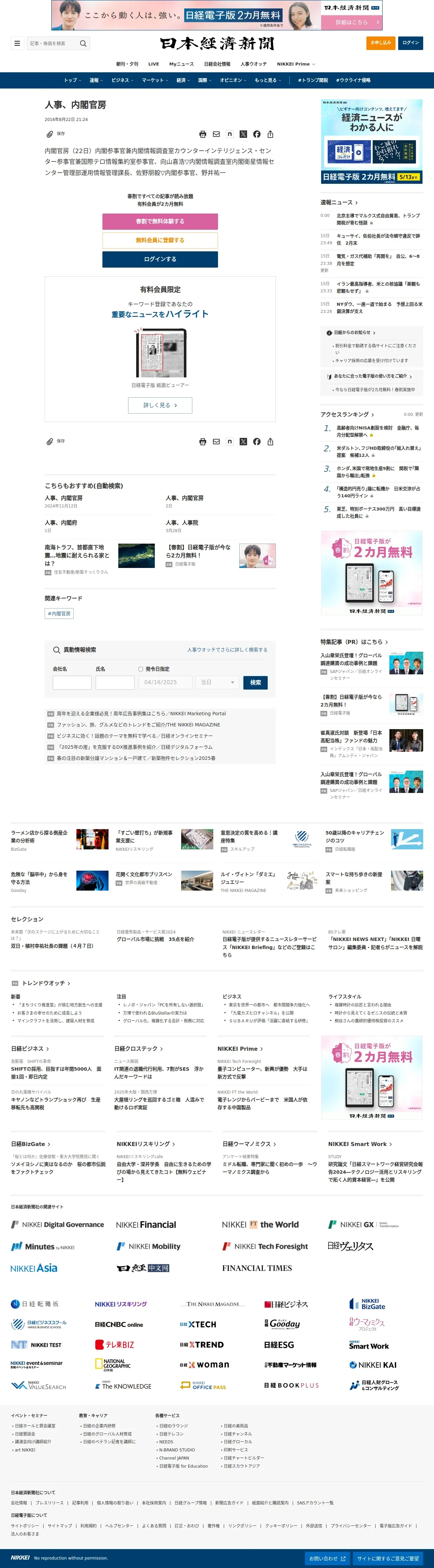434x1568 pixels.
Task: Share on X via icon beside headline date
Action: pyautogui.click(x=243, y=134)
